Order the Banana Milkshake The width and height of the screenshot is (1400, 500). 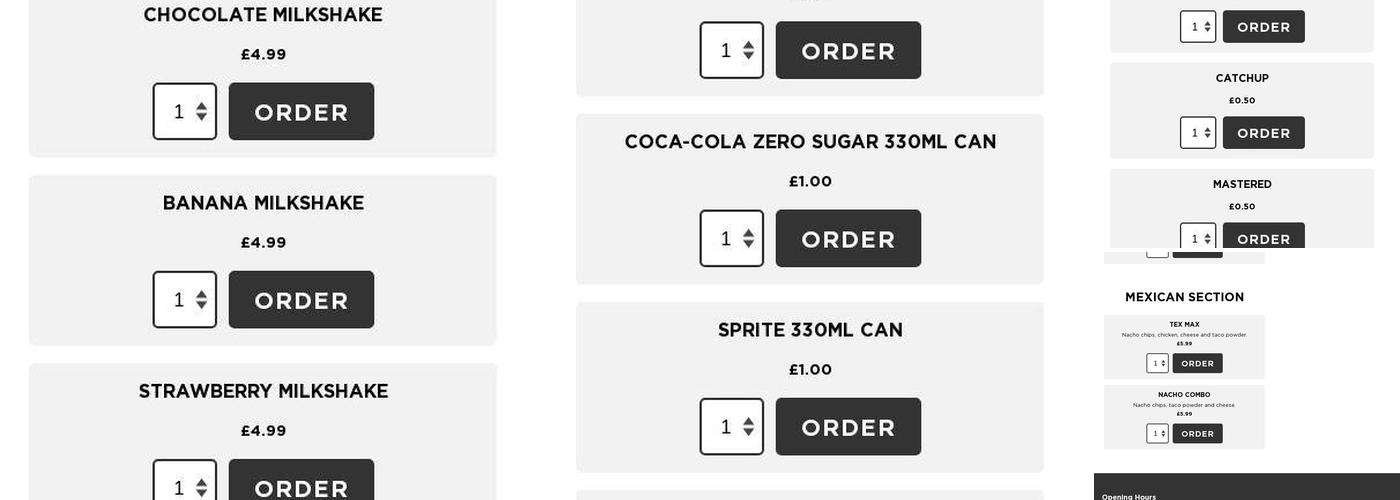click(x=301, y=300)
